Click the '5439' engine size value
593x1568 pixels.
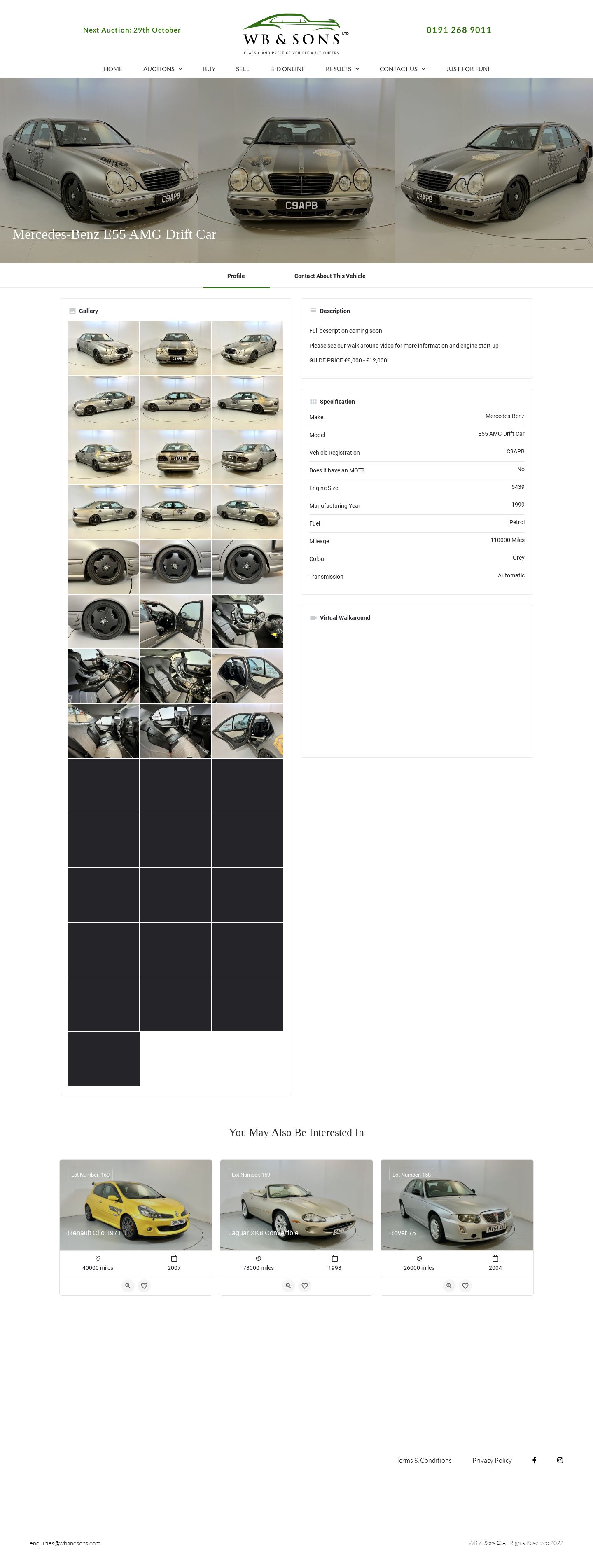click(x=518, y=487)
